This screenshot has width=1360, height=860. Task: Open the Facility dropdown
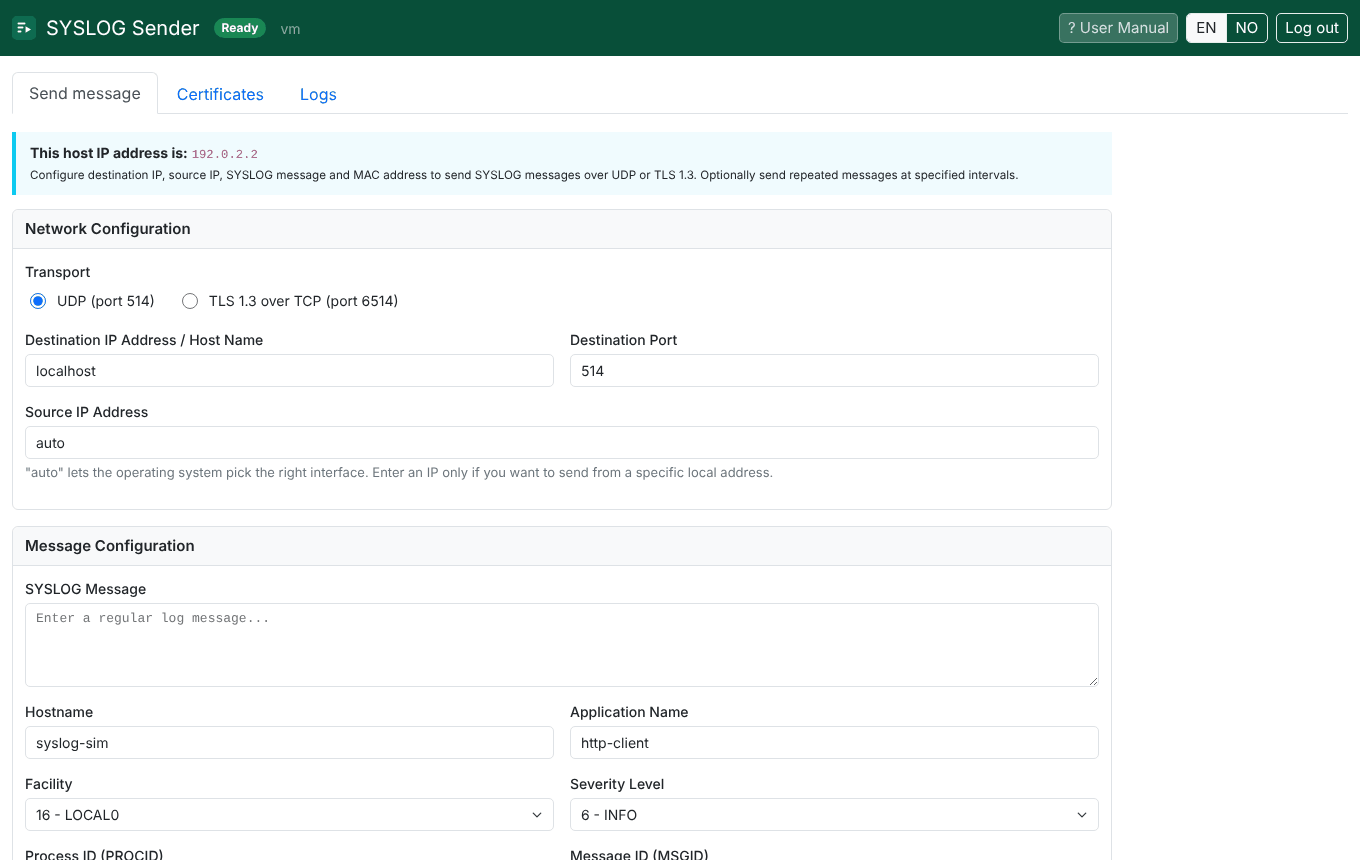pyautogui.click(x=289, y=815)
